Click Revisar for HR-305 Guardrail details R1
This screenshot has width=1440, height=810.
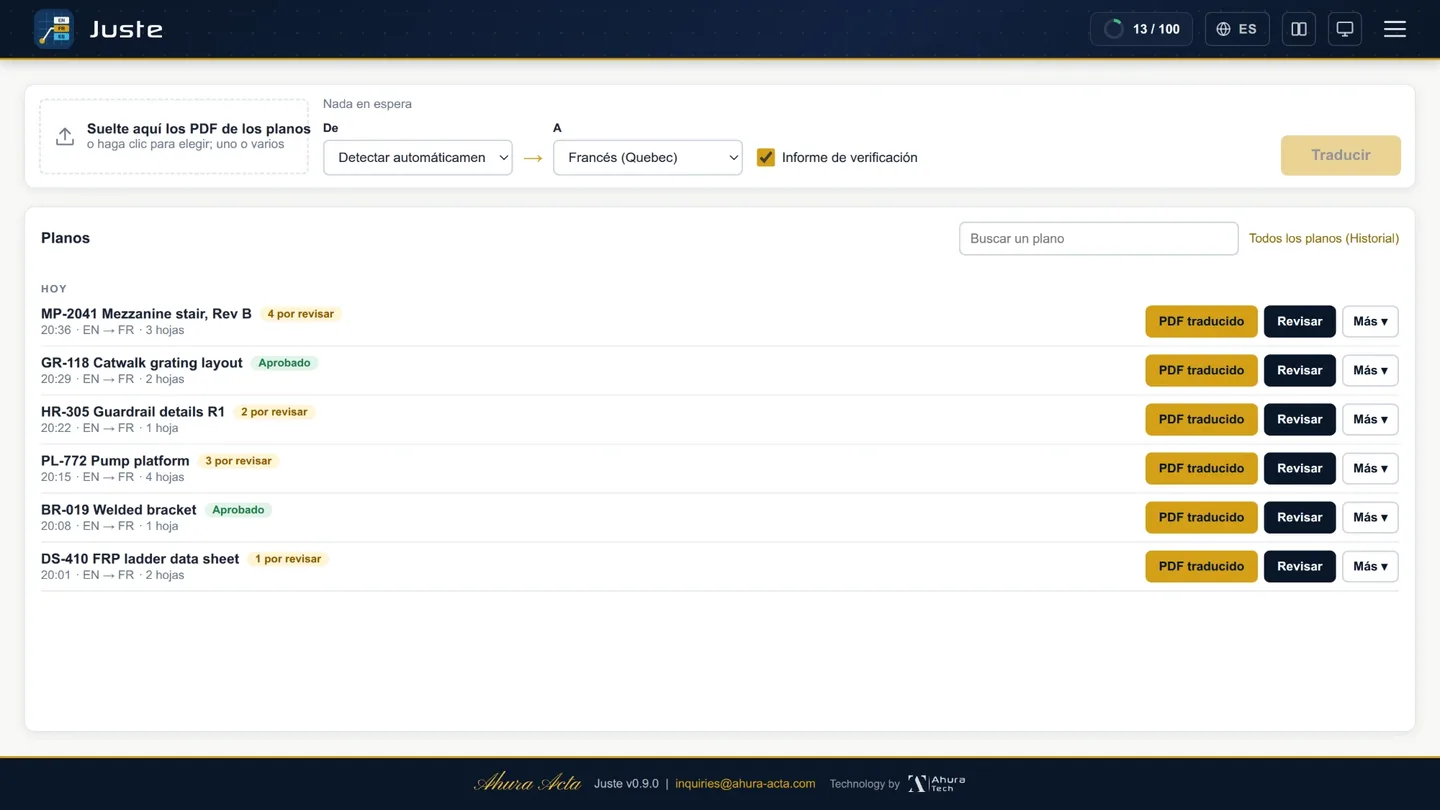[x=1300, y=419]
